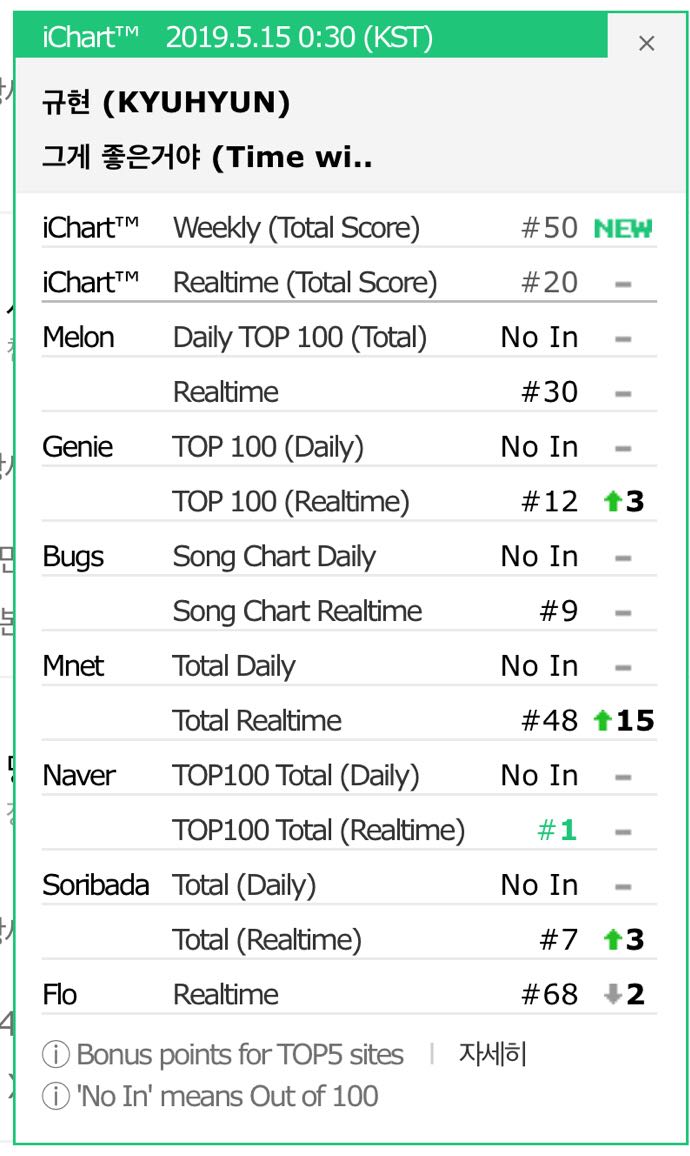Open the 자세히 details link
The image size is (690, 1156).
492,1054
